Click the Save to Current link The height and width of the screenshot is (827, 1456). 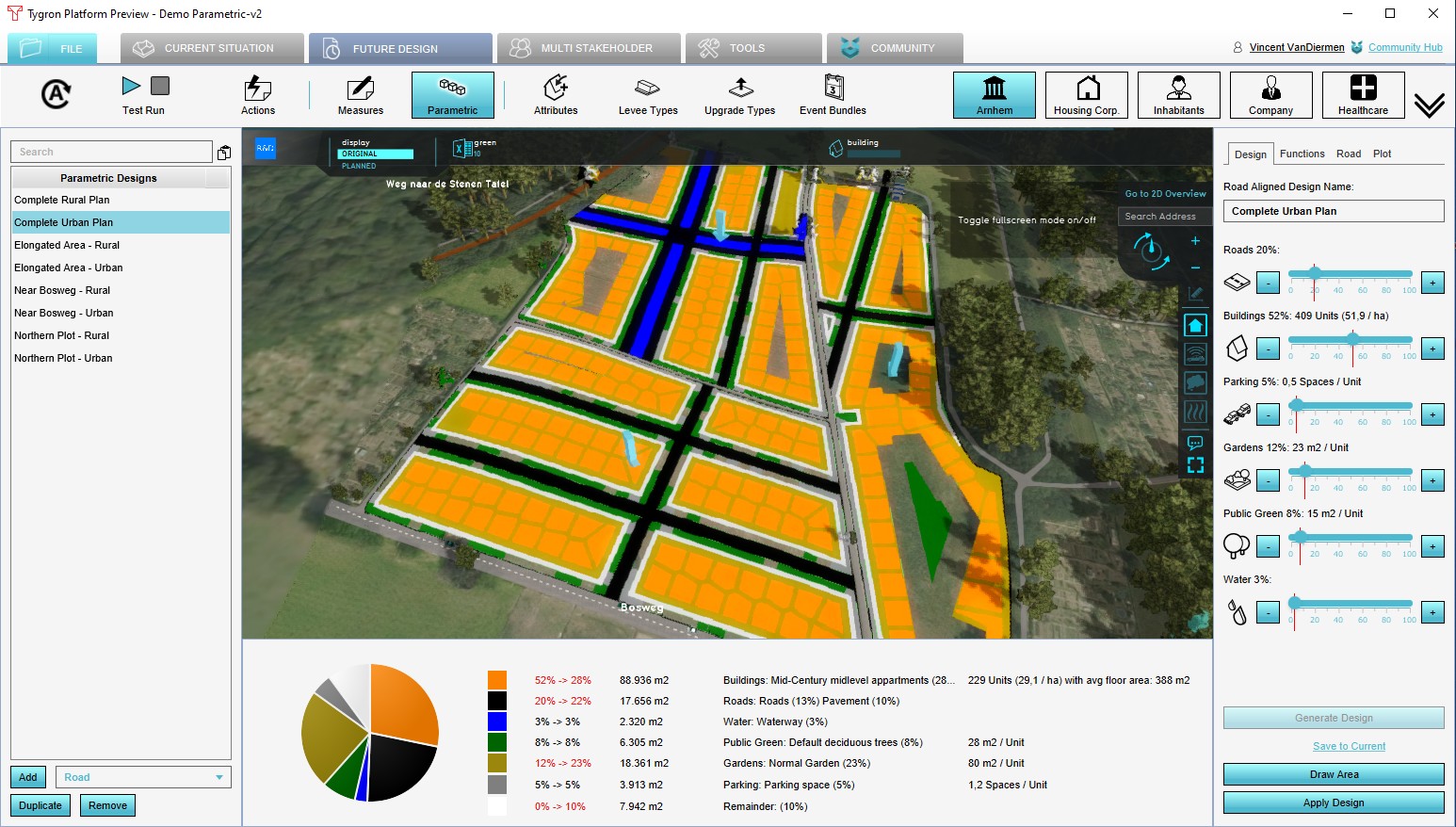coord(1349,746)
